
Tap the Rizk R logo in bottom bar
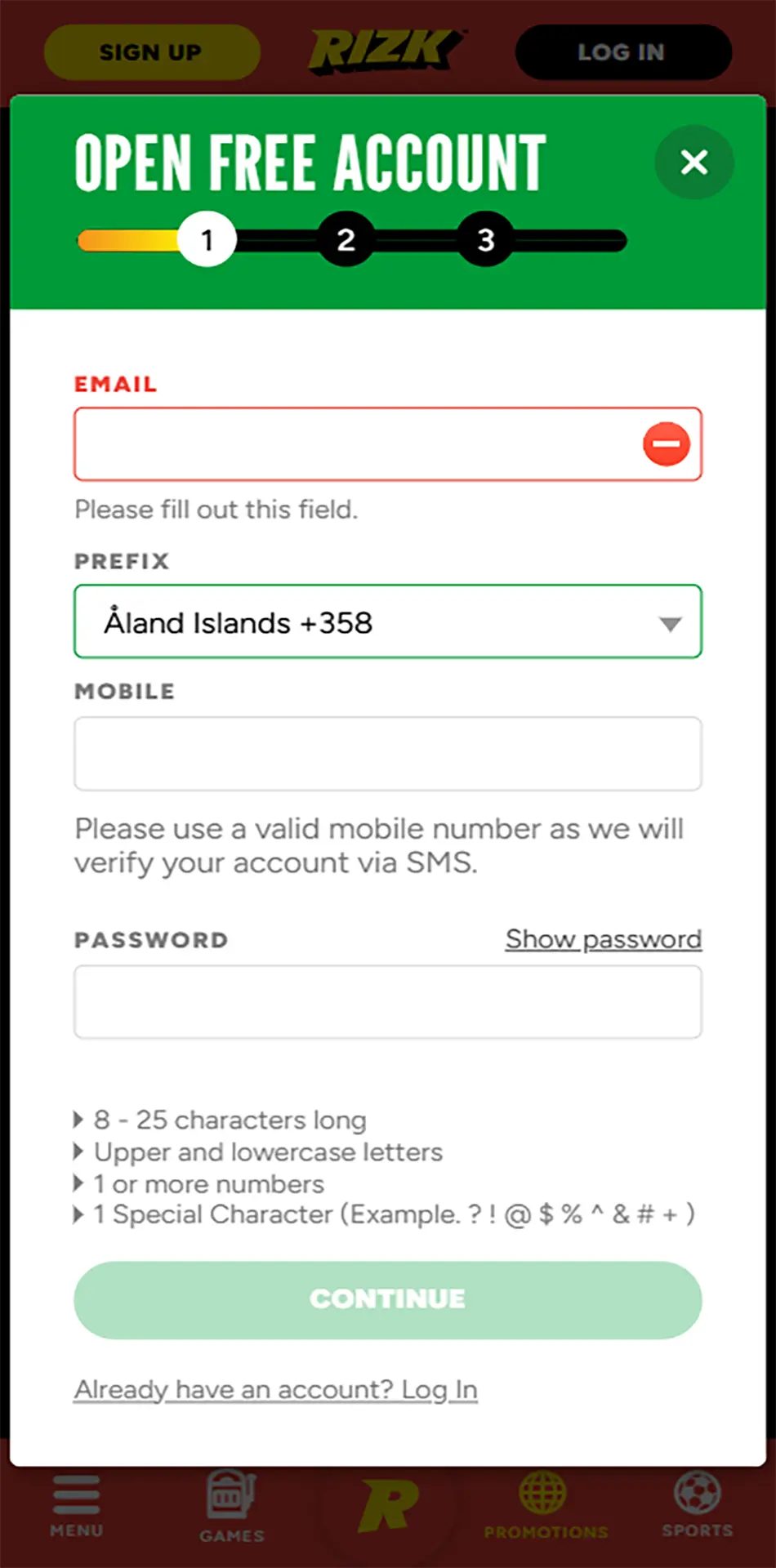tap(388, 1505)
